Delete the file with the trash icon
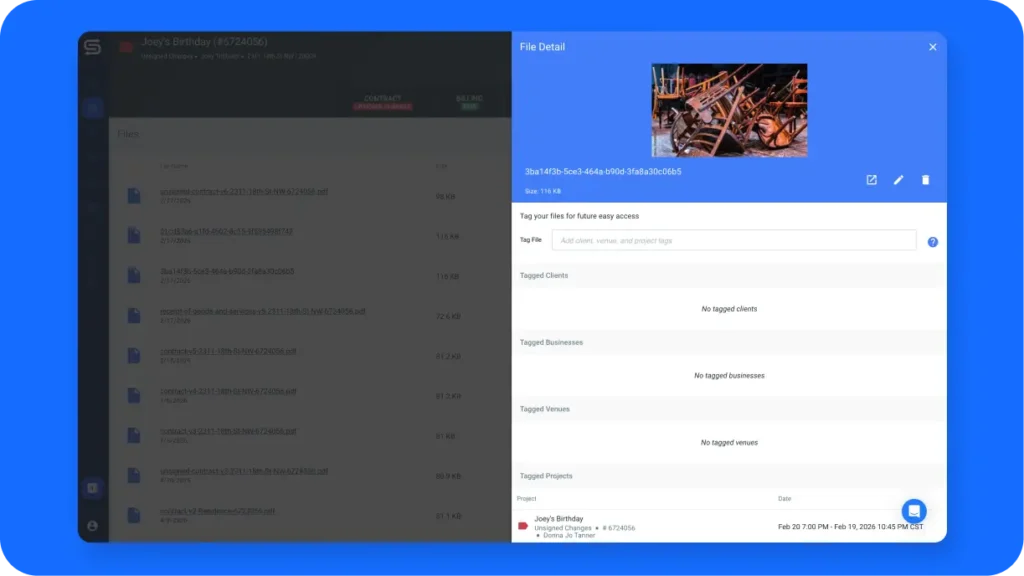This screenshot has height=576, width=1024. pyautogui.click(x=925, y=180)
